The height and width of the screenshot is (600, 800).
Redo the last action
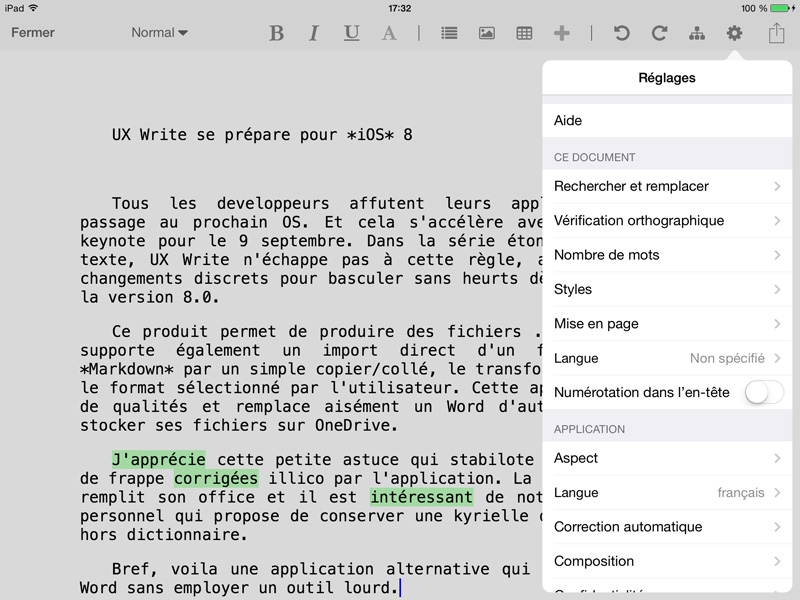pyautogui.click(x=659, y=33)
